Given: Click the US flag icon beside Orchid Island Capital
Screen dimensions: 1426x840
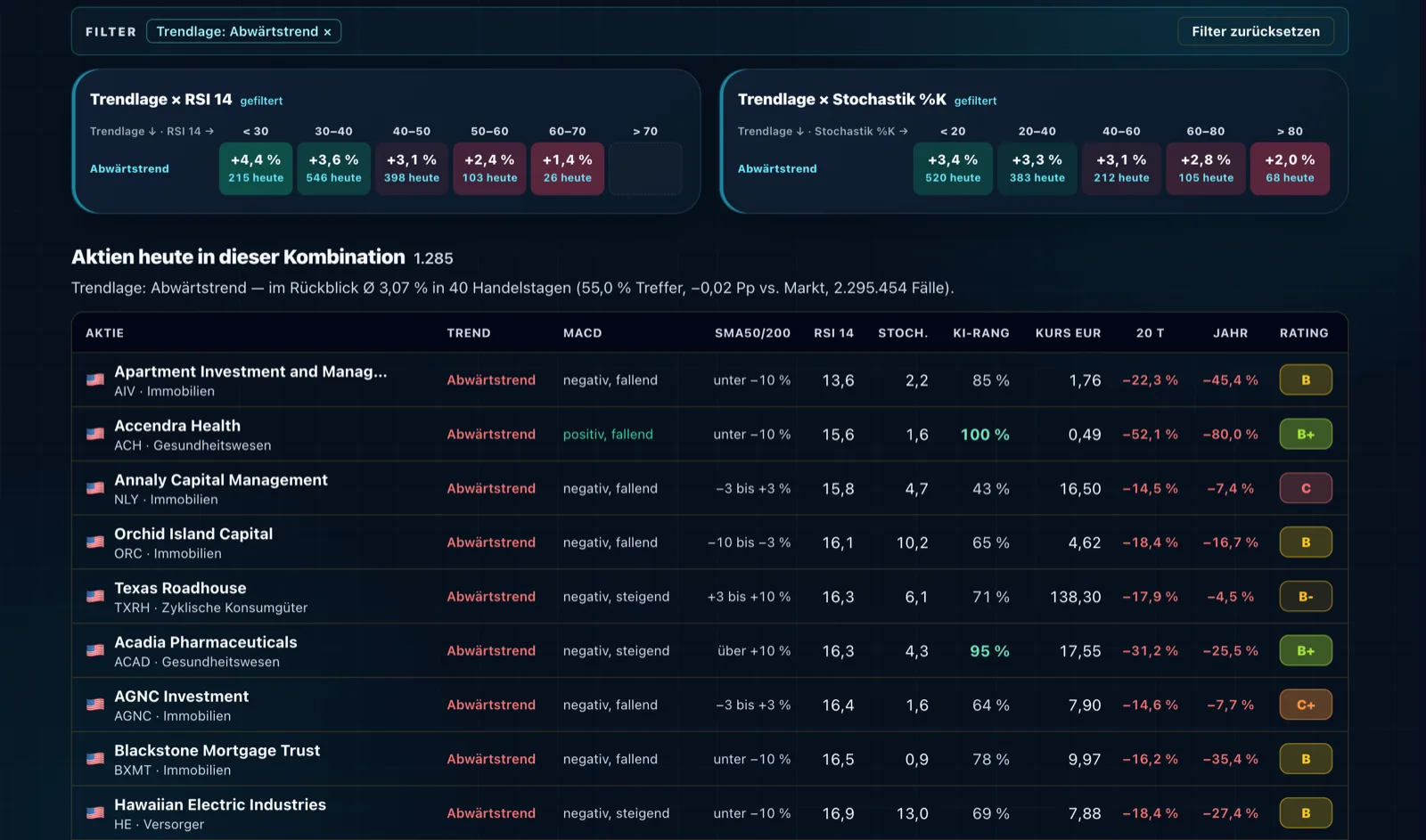Looking at the screenshot, I should (x=95, y=542).
